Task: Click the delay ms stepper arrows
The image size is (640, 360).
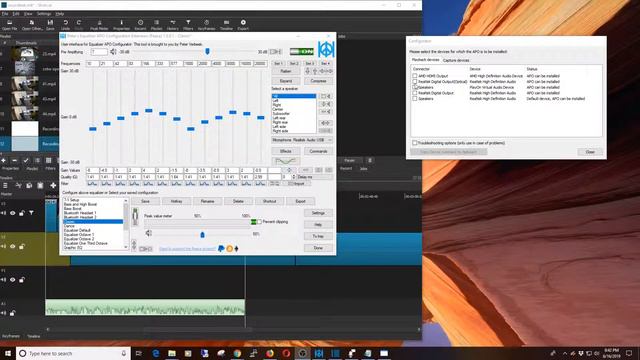Action: (294, 177)
